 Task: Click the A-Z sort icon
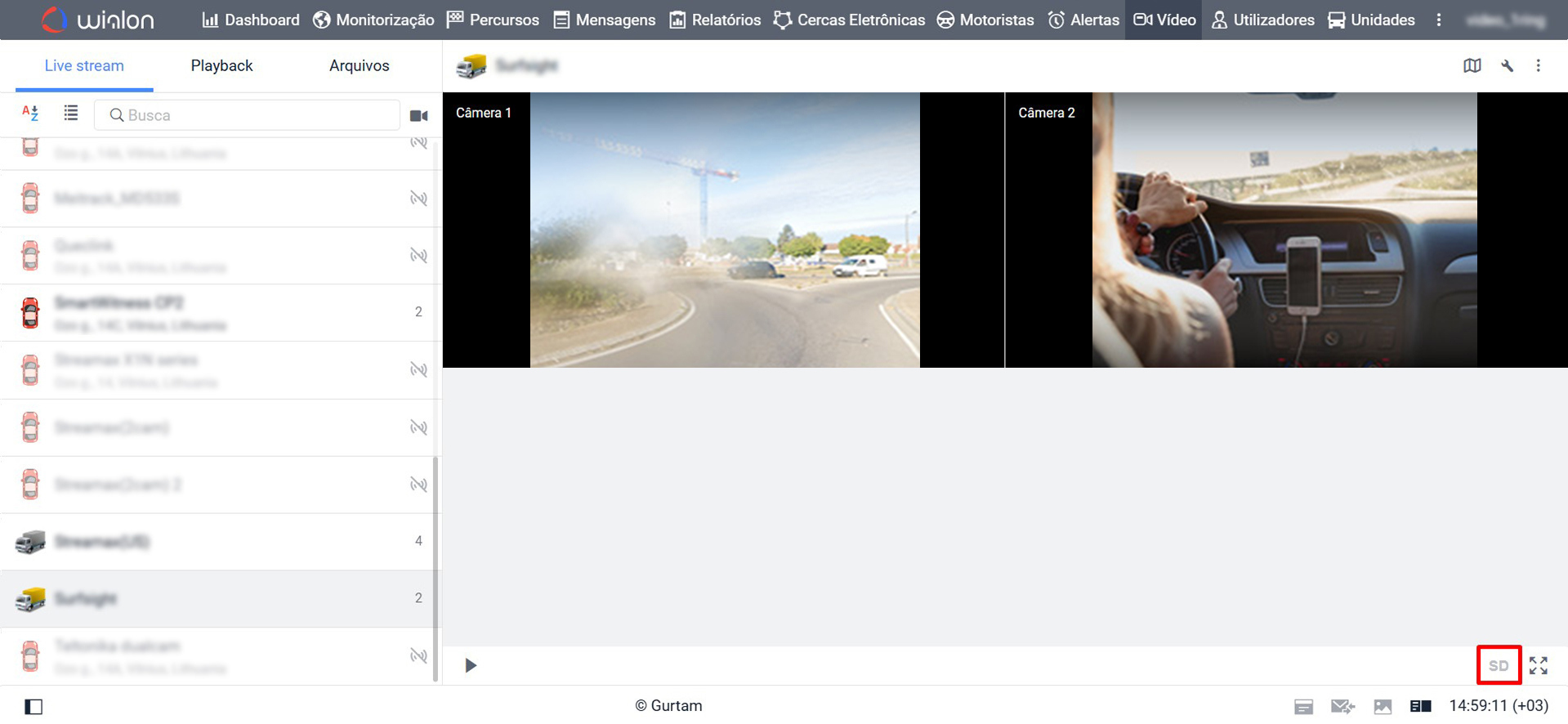30,114
